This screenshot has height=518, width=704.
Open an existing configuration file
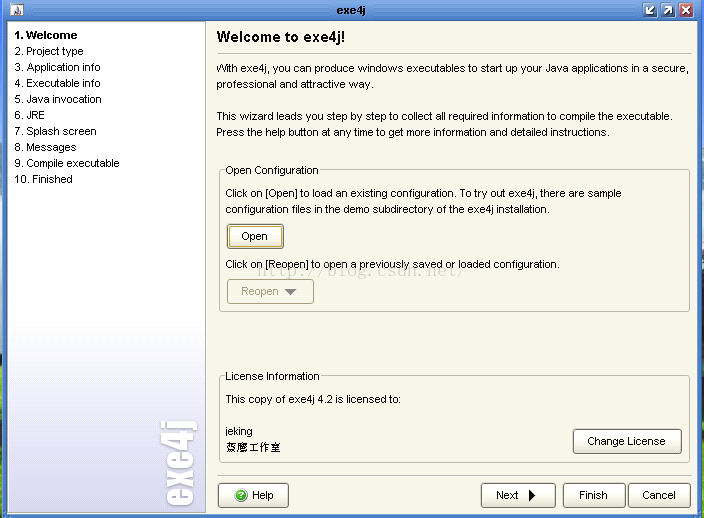[x=255, y=236]
